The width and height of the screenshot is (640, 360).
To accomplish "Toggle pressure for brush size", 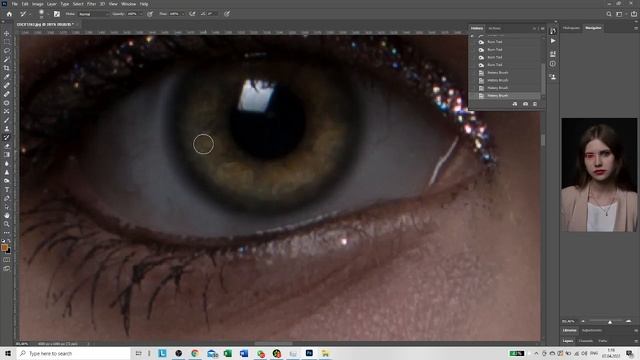I will tap(227, 14).
